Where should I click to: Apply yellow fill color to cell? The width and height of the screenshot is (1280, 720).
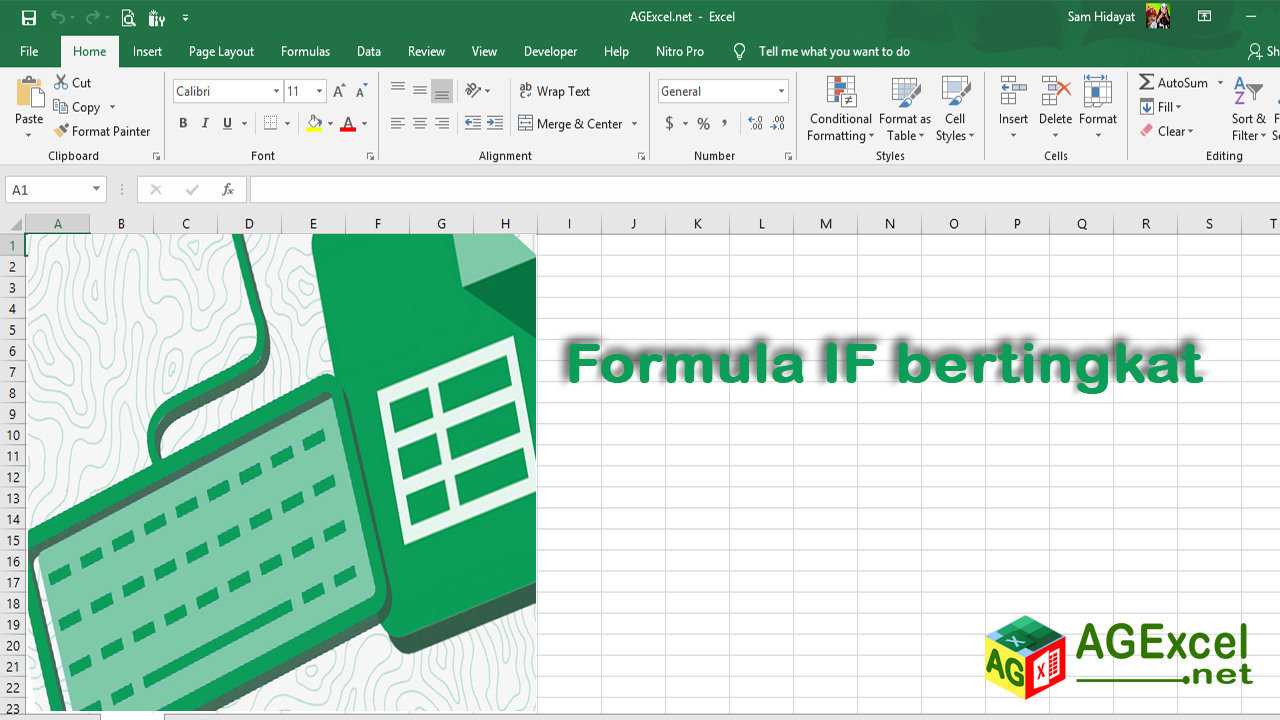[x=315, y=123]
